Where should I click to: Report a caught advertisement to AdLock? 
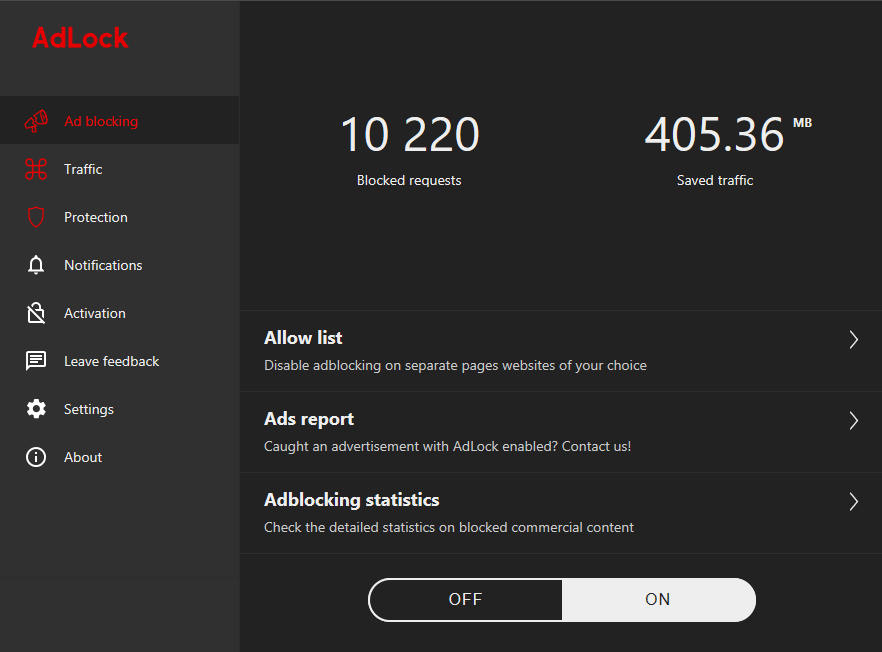pos(309,418)
